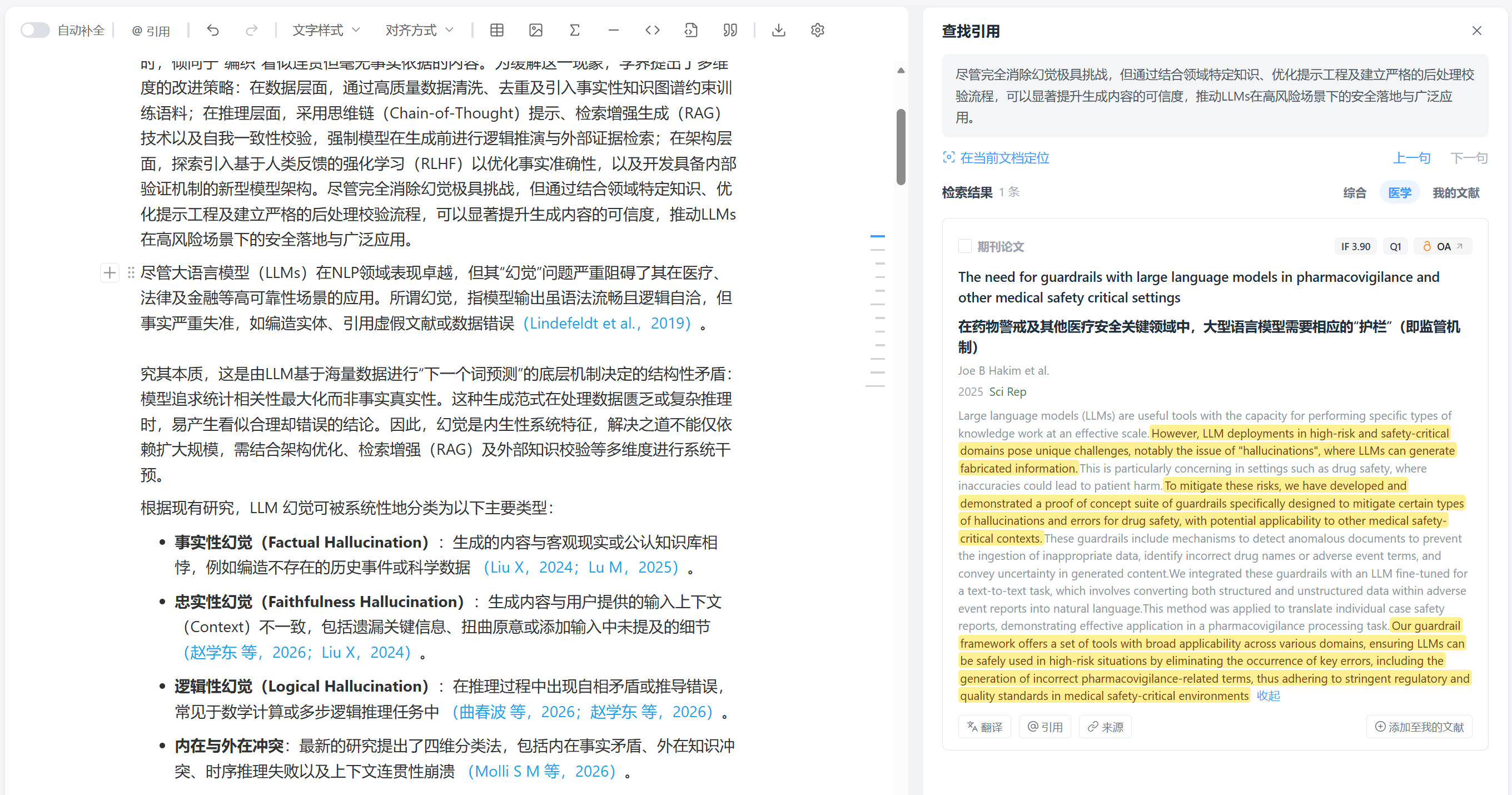
Task: Click the 事实性幻觉 (Factual Hallucination) heading text
Action: click(x=302, y=542)
